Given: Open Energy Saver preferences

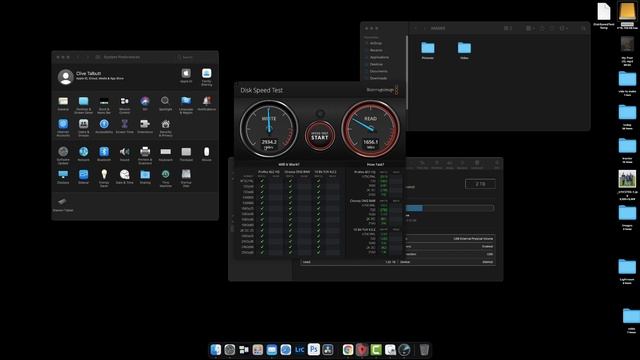Looking at the screenshot, I should click(x=104, y=178).
